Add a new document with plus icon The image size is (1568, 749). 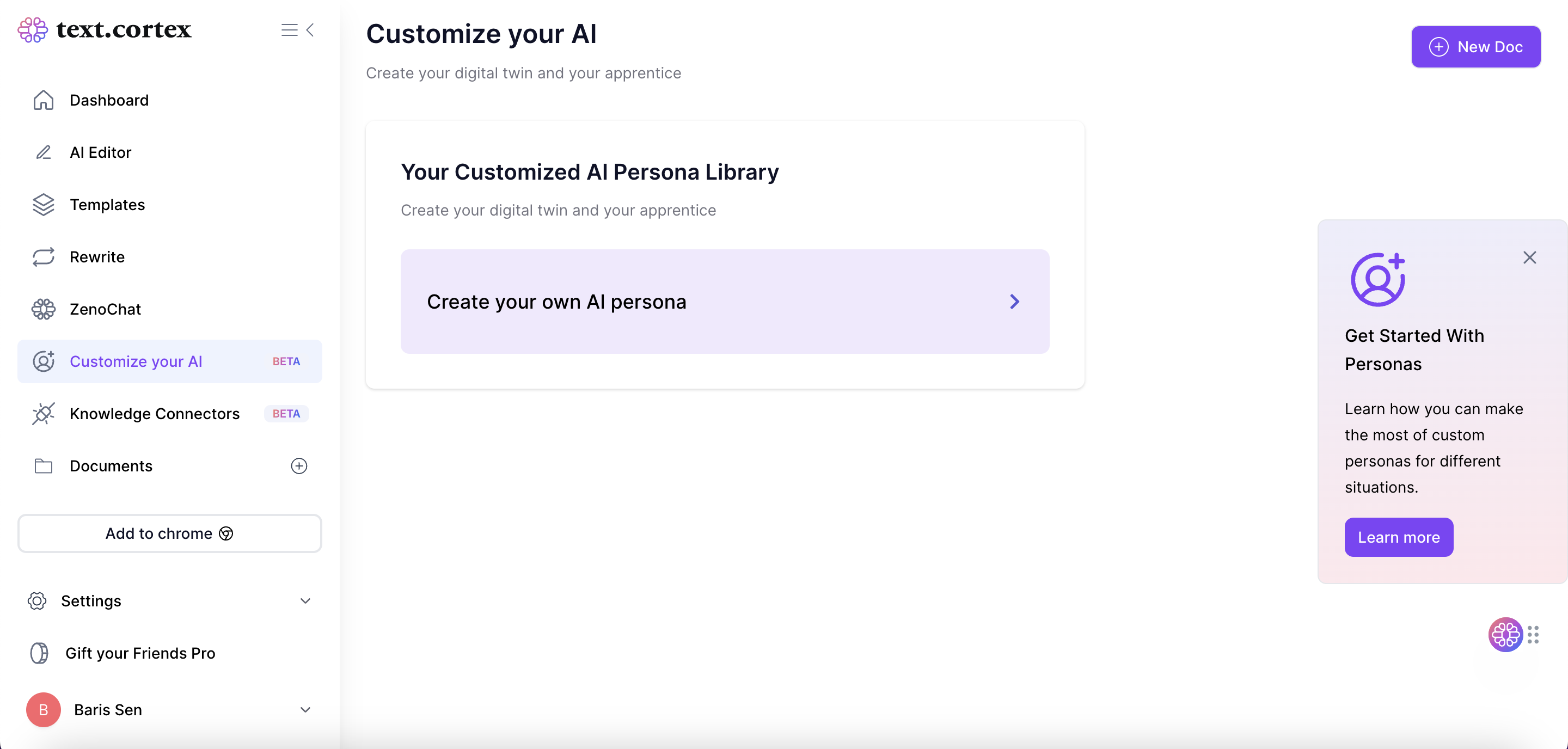pos(299,466)
